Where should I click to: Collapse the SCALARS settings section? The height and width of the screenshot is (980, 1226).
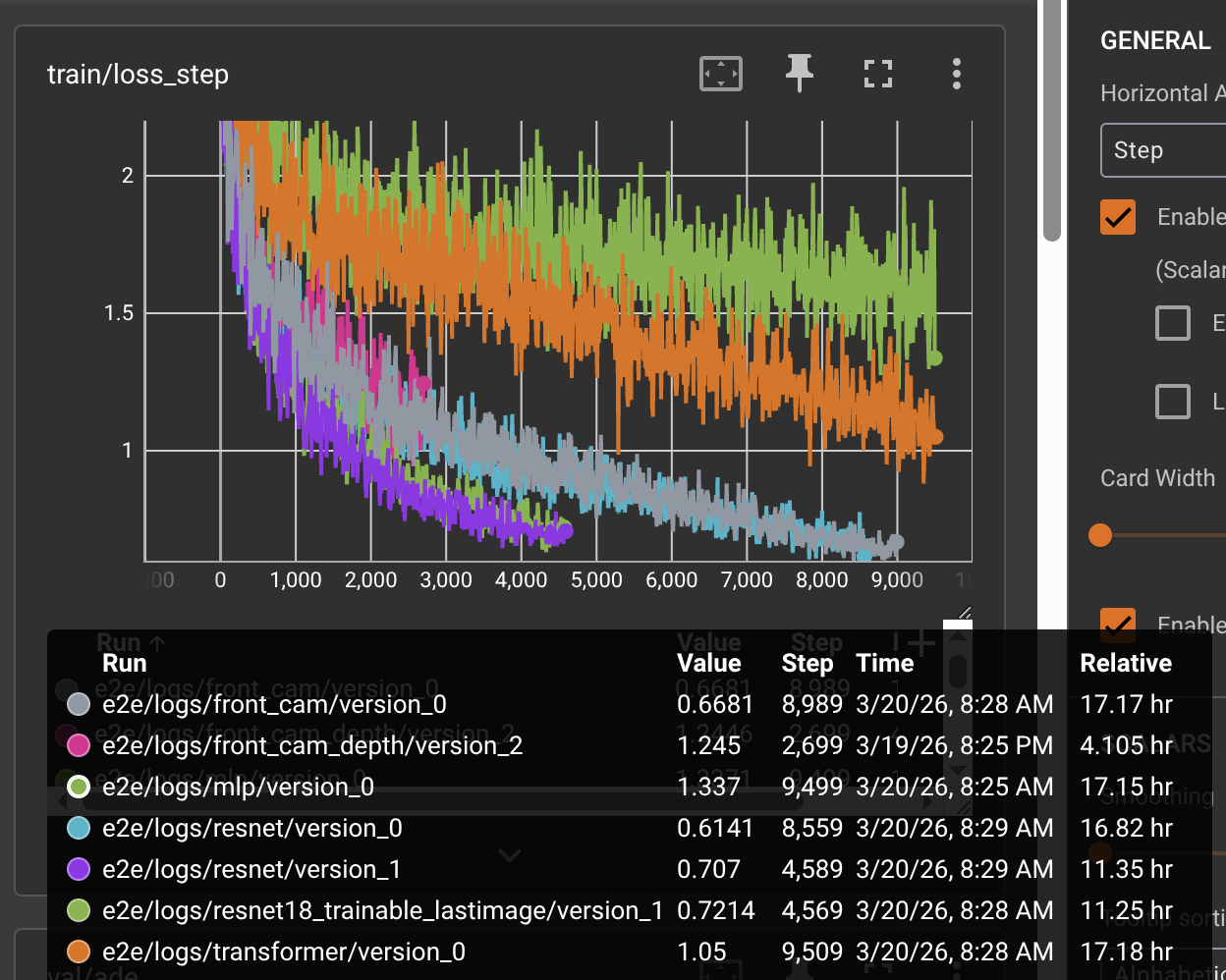(1194, 743)
